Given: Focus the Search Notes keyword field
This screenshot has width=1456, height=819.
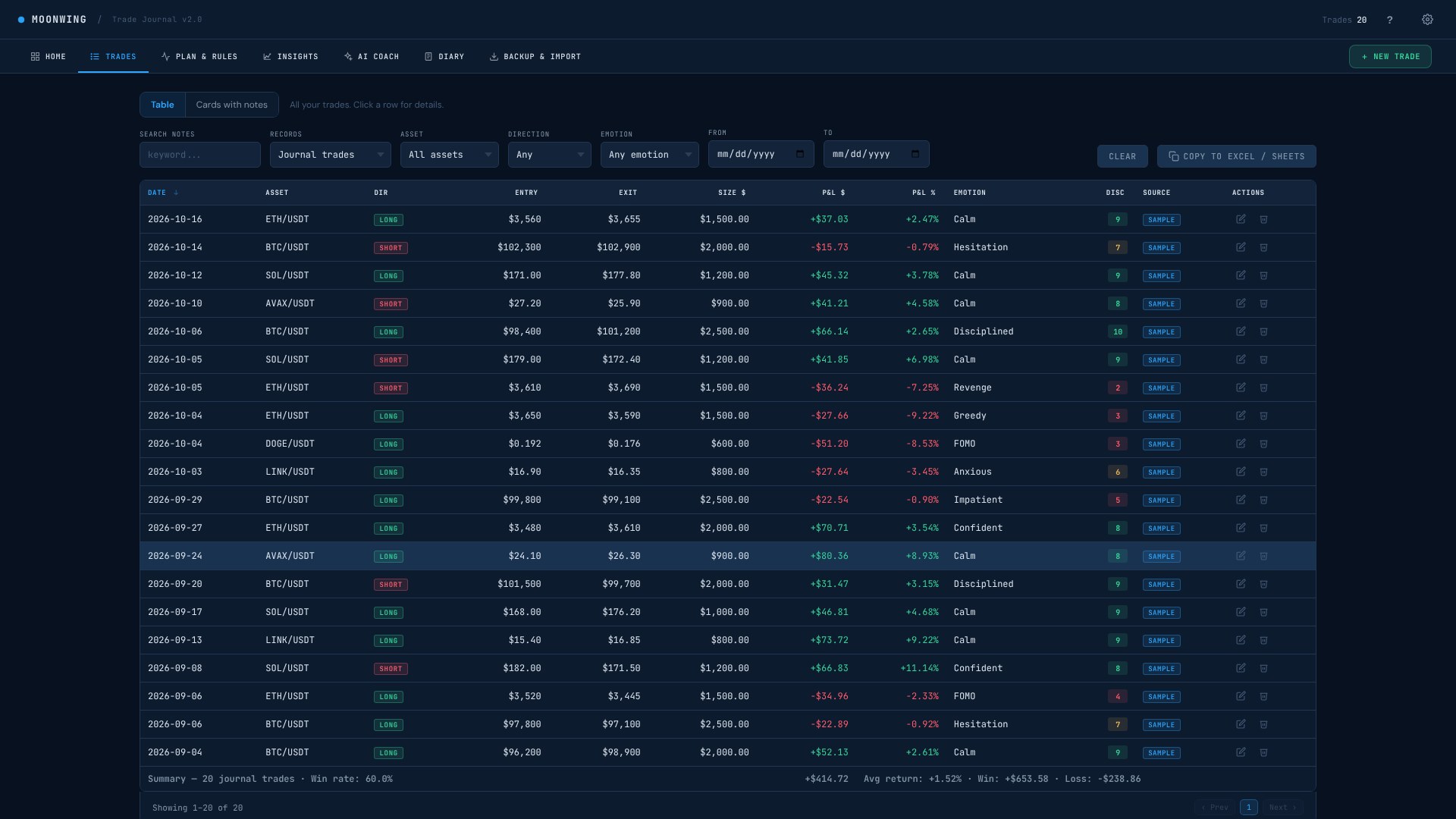Looking at the screenshot, I should click(x=200, y=155).
